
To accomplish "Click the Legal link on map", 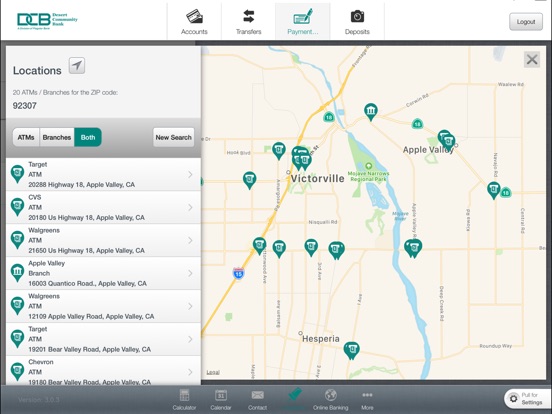I will click(x=213, y=372).
